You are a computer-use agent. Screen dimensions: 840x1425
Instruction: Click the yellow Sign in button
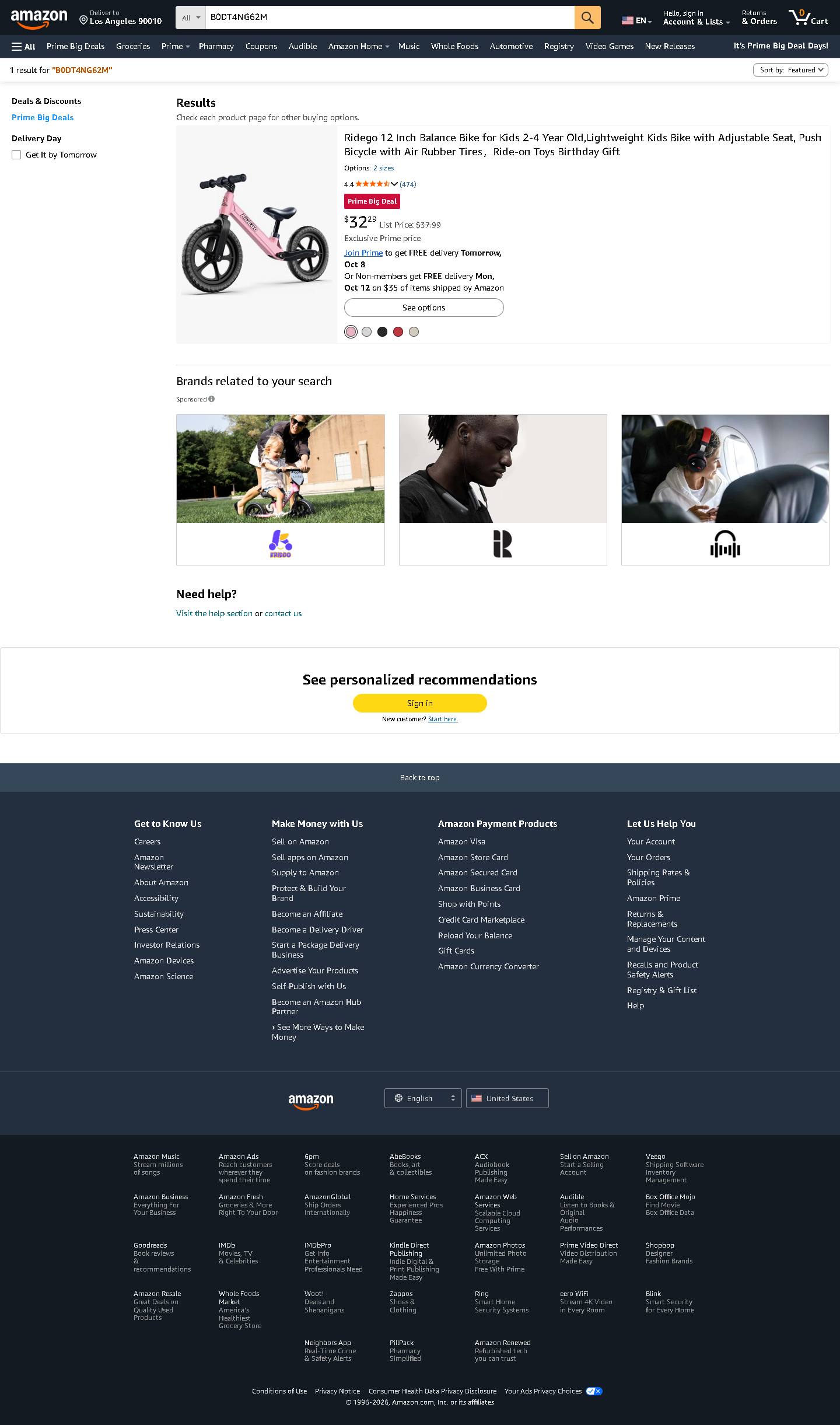tap(420, 703)
